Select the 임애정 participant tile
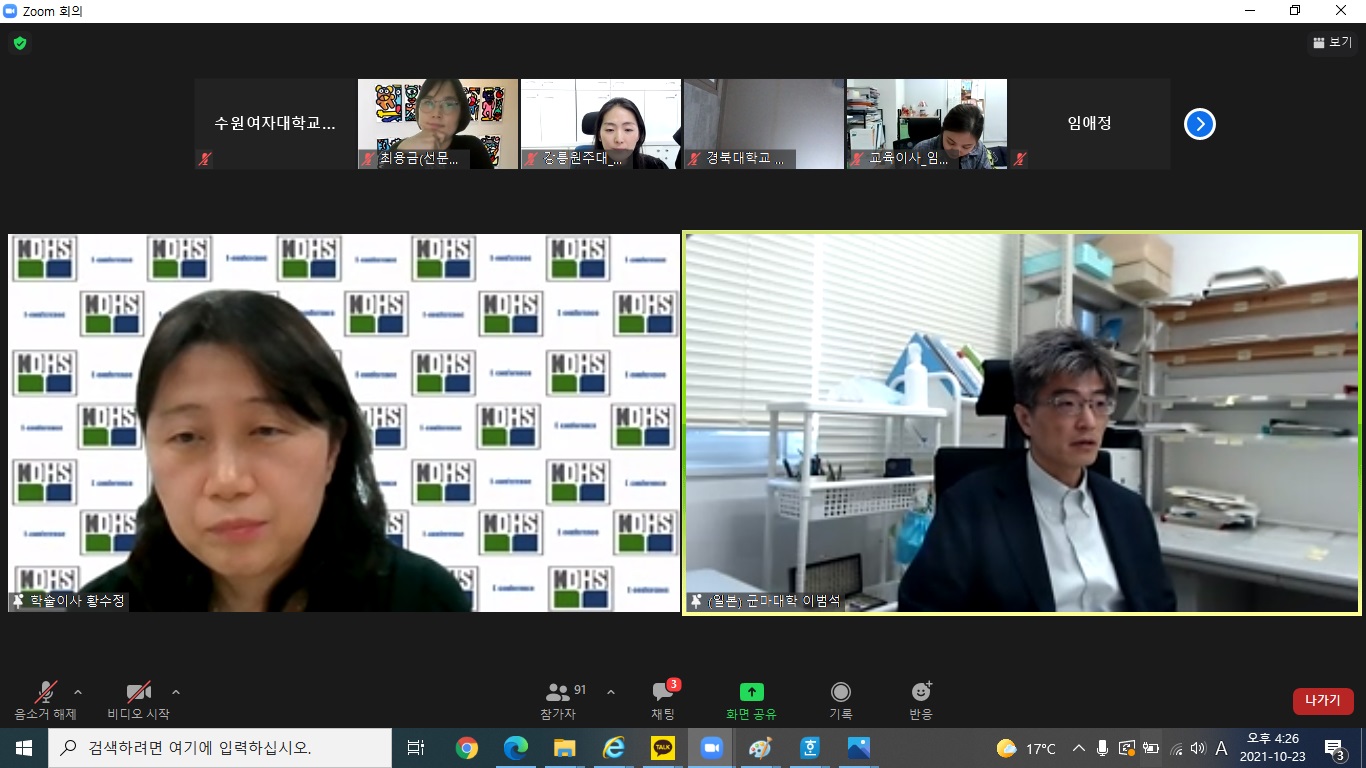The height and width of the screenshot is (768, 1366). (x=1090, y=124)
